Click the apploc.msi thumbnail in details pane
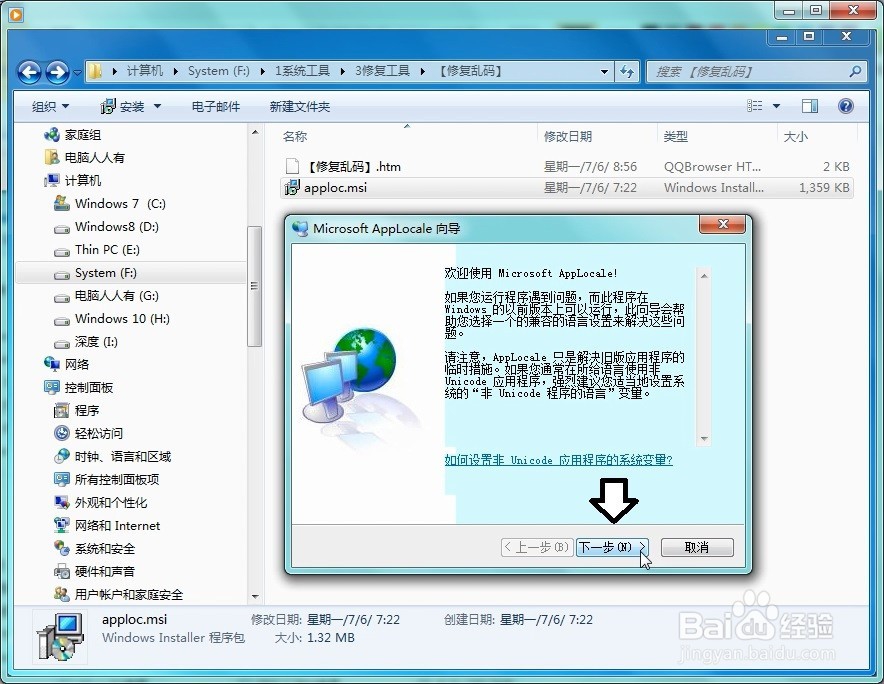The image size is (884, 684). [x=60, y=637]
